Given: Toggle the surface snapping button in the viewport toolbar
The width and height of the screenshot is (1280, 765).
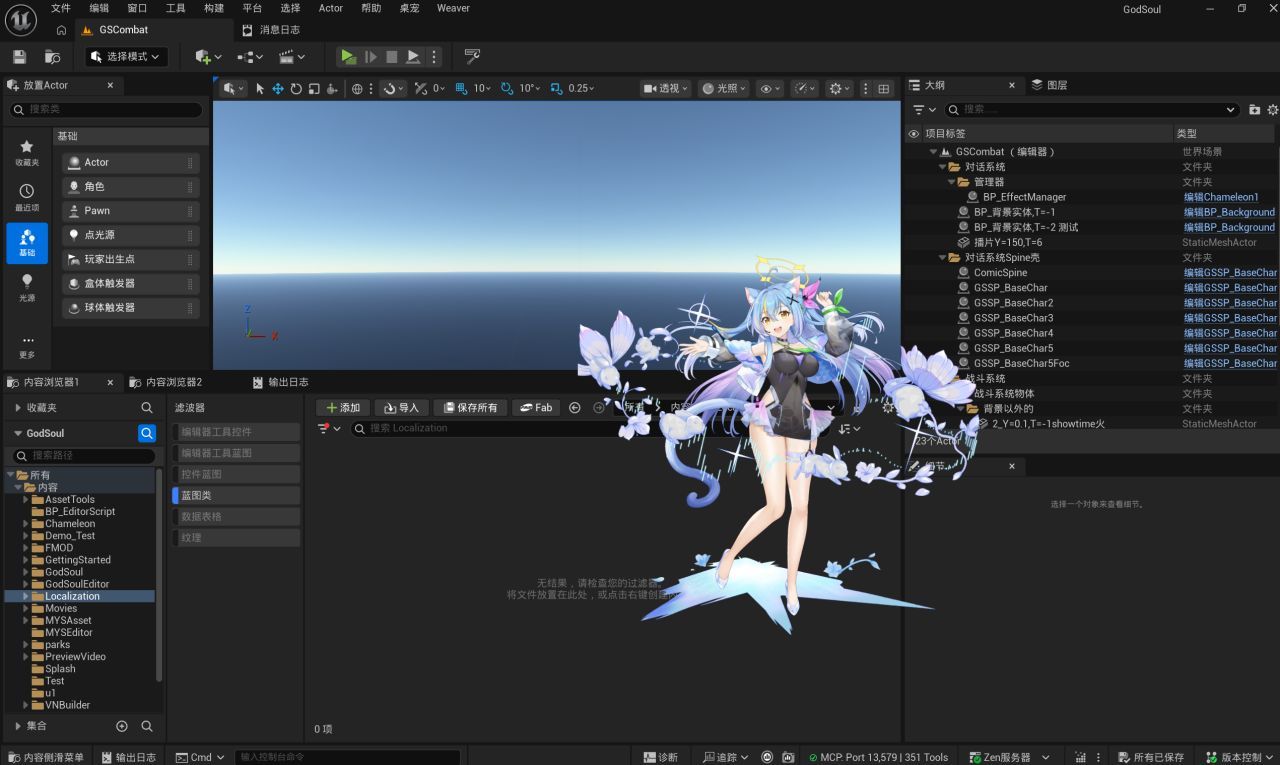Looking at the screenshot, I should click(393, 89).
